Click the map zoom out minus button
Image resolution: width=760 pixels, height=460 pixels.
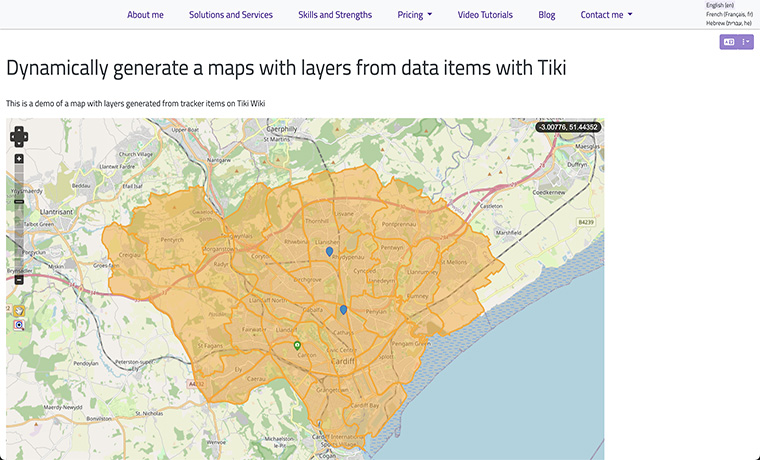click(19, 279)
